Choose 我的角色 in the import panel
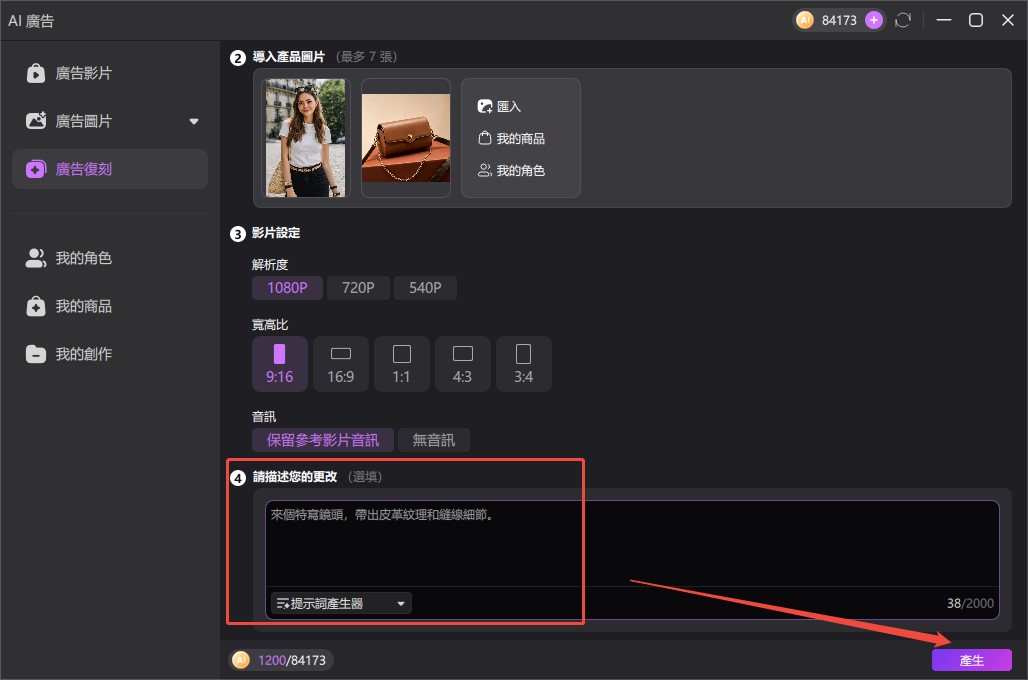The image size is (1028, 680). click(511, 170)
